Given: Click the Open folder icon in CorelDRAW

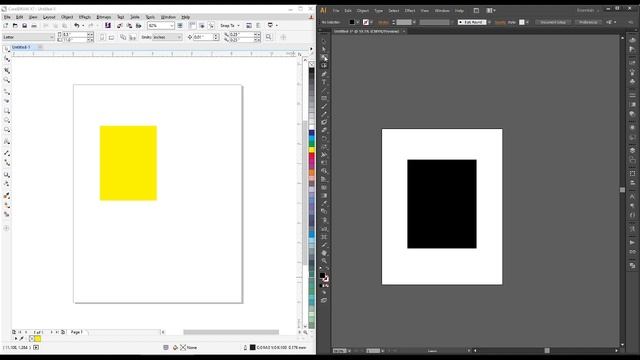Looking at the screenshot, I should coord(15,26).
